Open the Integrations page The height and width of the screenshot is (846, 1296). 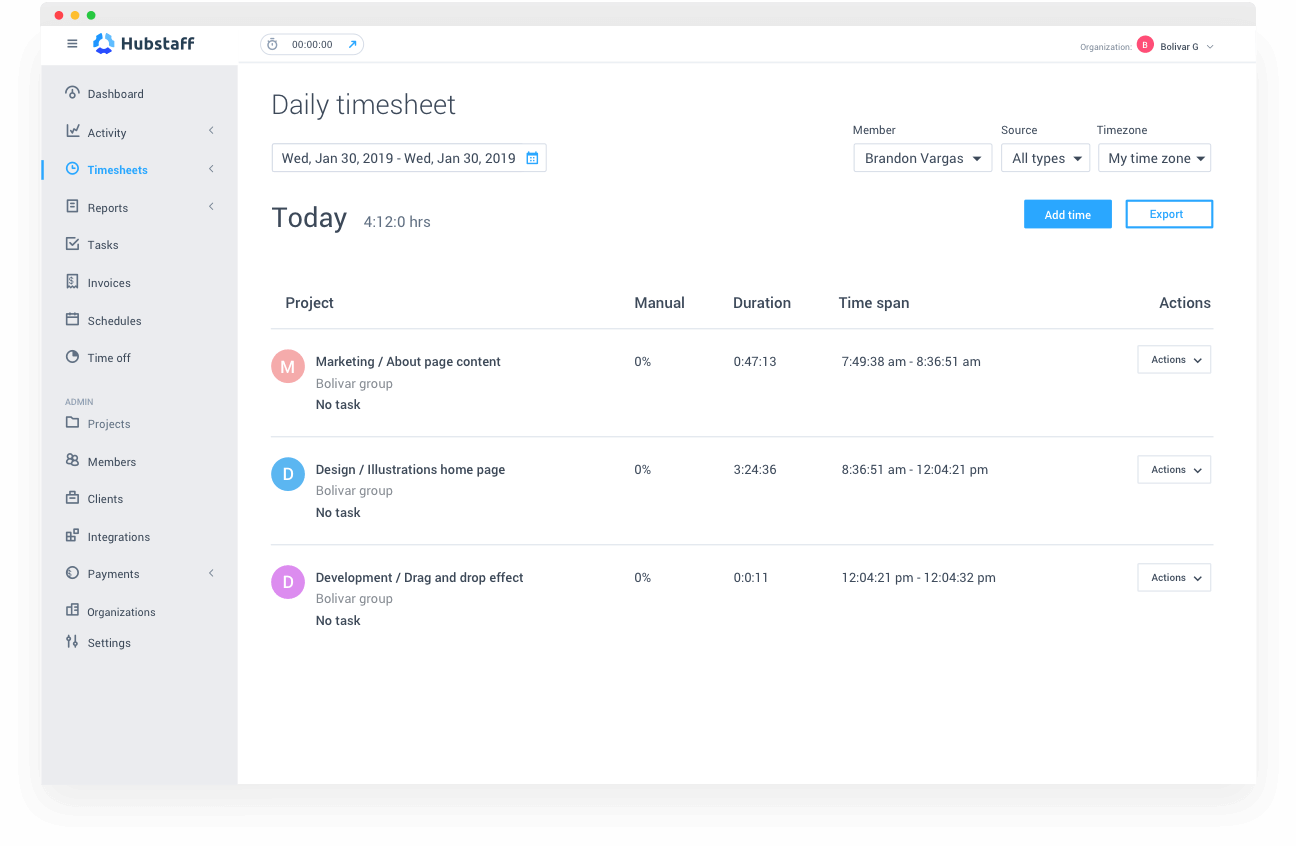(117, 536)
